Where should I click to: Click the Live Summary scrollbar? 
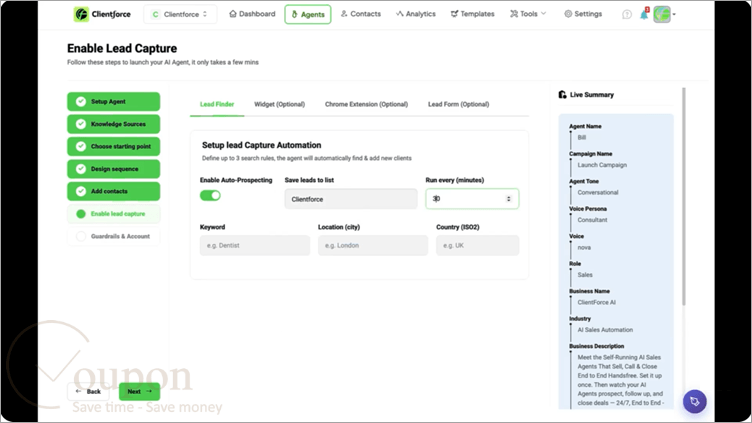684,196
